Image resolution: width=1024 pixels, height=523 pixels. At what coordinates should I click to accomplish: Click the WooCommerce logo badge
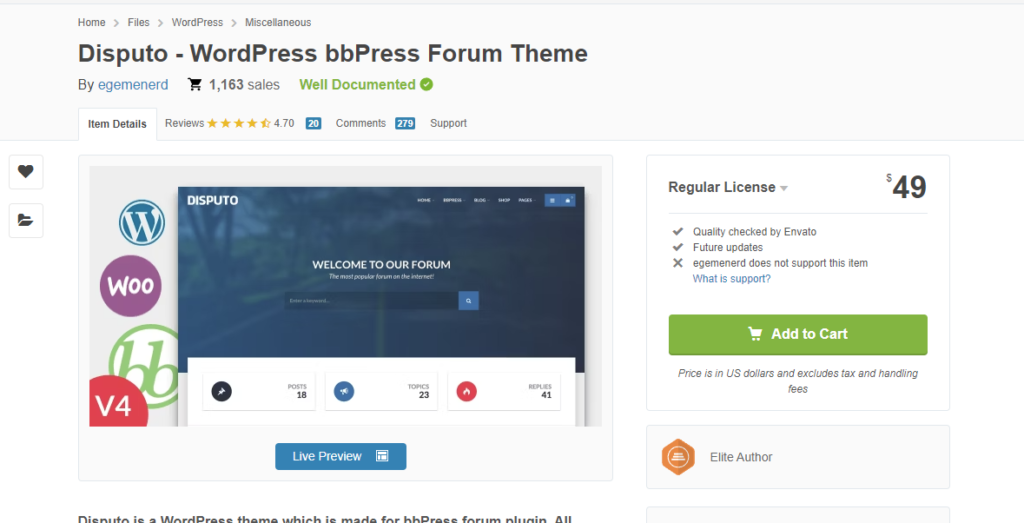[131, 286]
